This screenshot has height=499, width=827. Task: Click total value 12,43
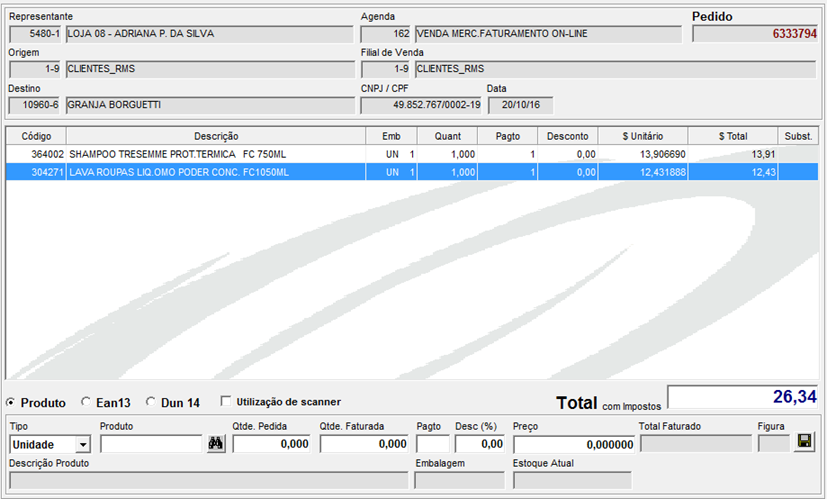(x=763, y=172)
